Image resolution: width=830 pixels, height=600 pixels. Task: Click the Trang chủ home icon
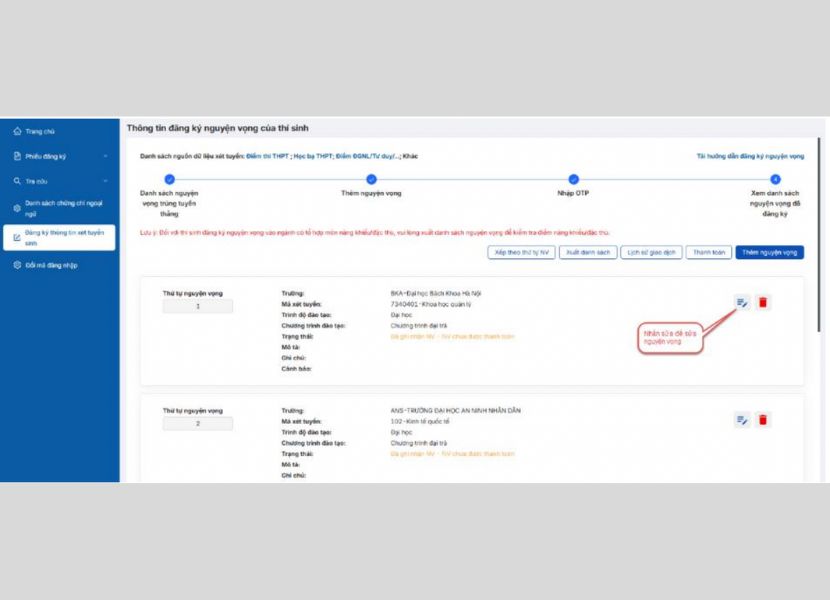coord(17,131)
